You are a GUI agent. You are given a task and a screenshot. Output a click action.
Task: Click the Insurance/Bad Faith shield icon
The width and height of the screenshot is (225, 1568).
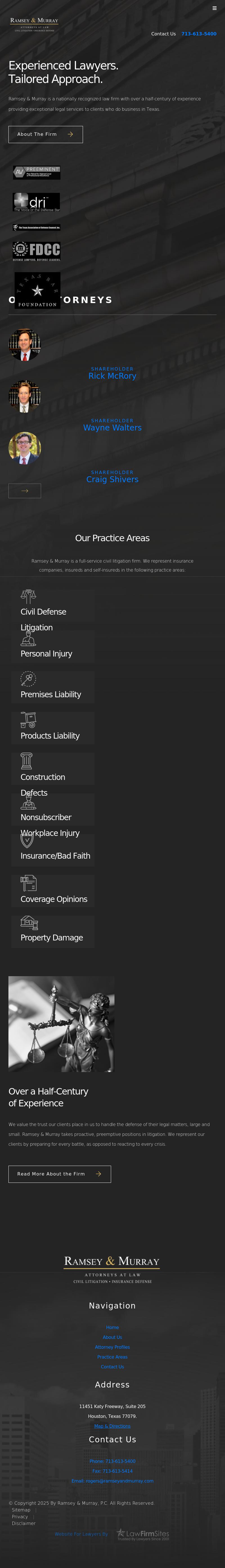click(27, 841)
